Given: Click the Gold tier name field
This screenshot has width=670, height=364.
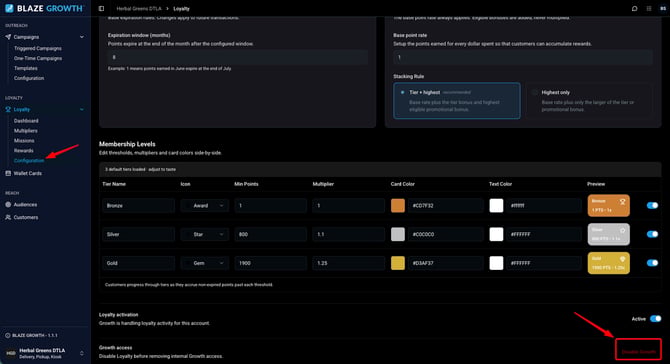Looking at the screenshot, I should tap(138, 263).
